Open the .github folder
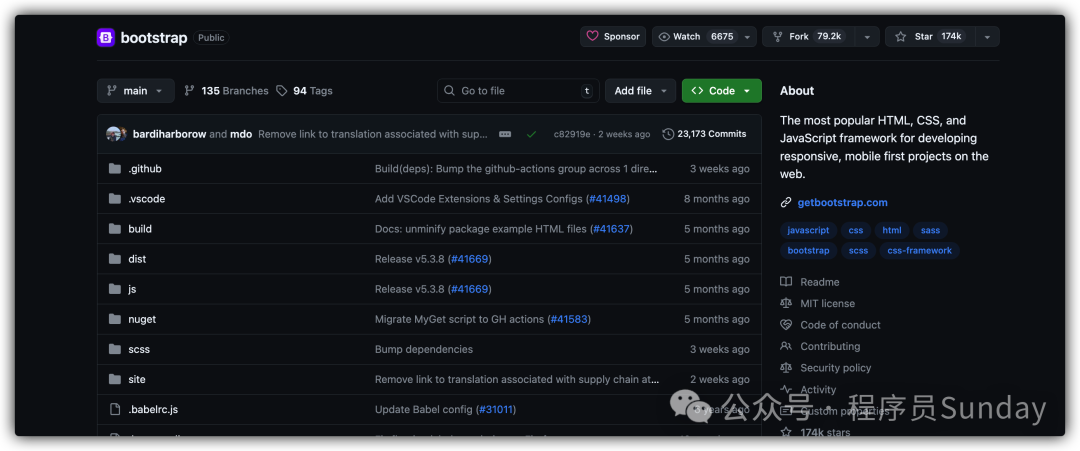Image resolution: width=1080 pixels, height=451 pixels. point(145,169)
